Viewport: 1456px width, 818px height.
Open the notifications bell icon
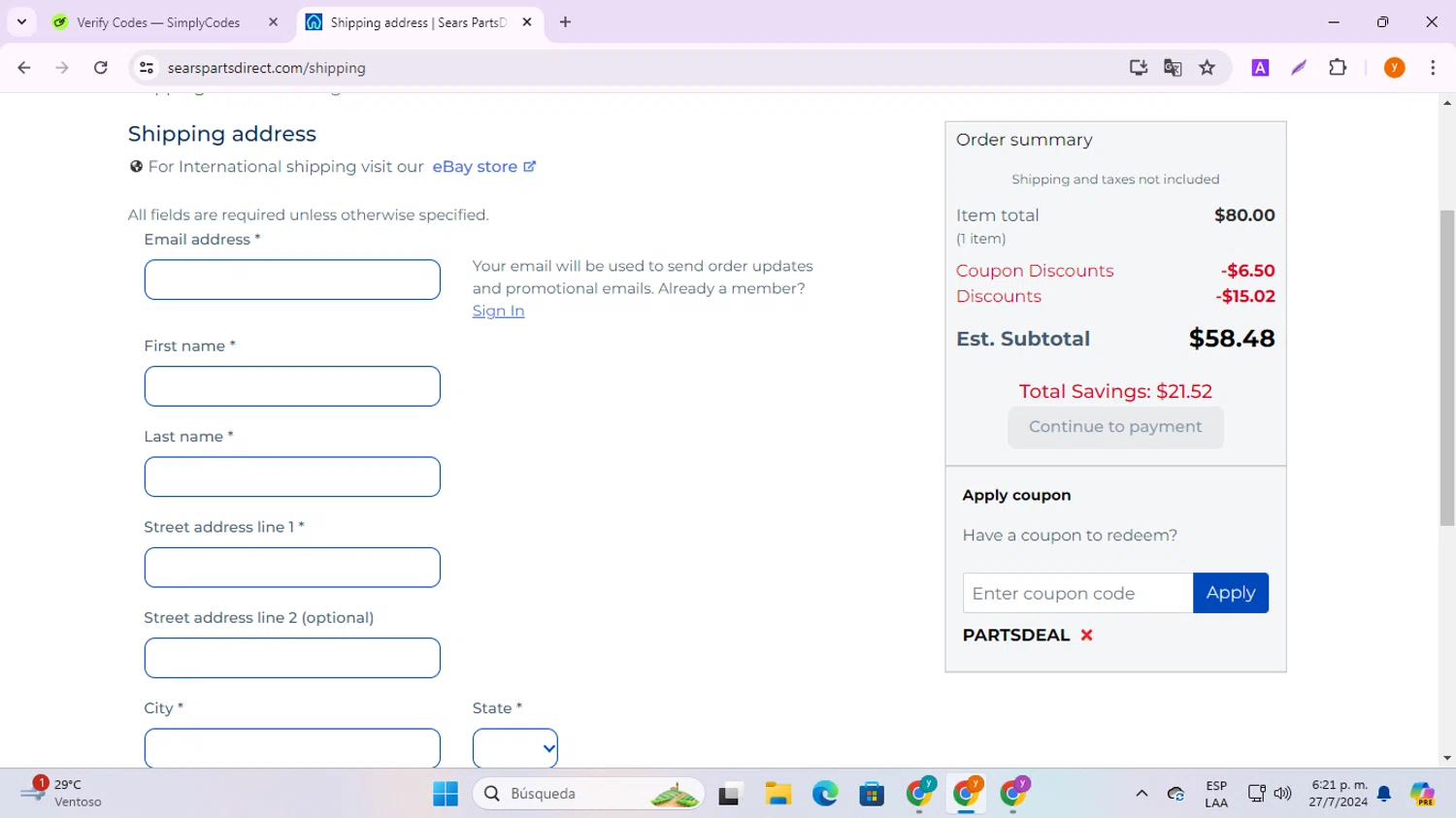[x=1384, y=794]
